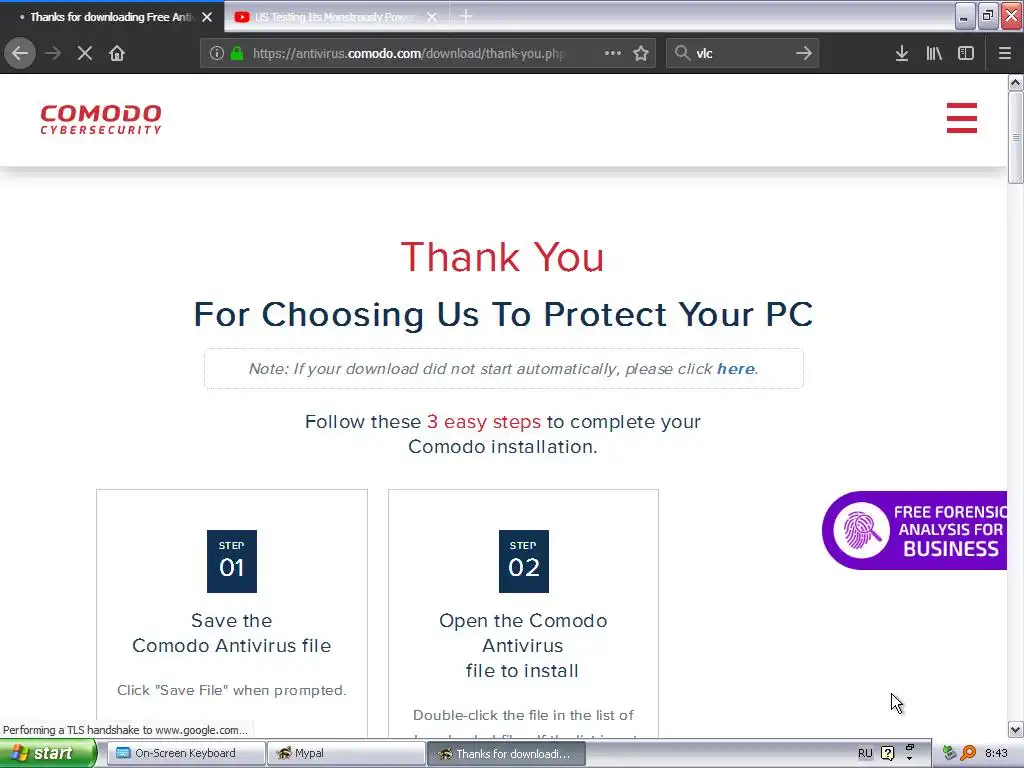Go back to the previous page

(20, 53)
